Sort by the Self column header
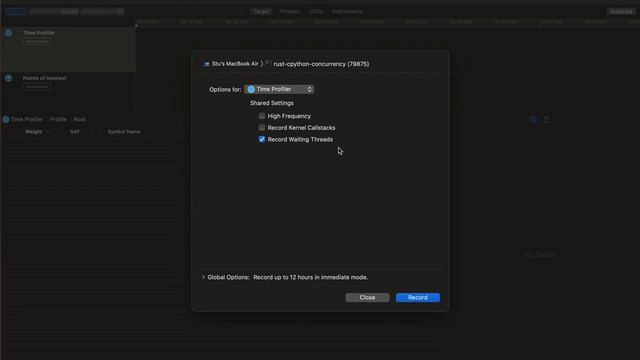Image resolution: width=640 pixels, height=360 pixels. 75,132
